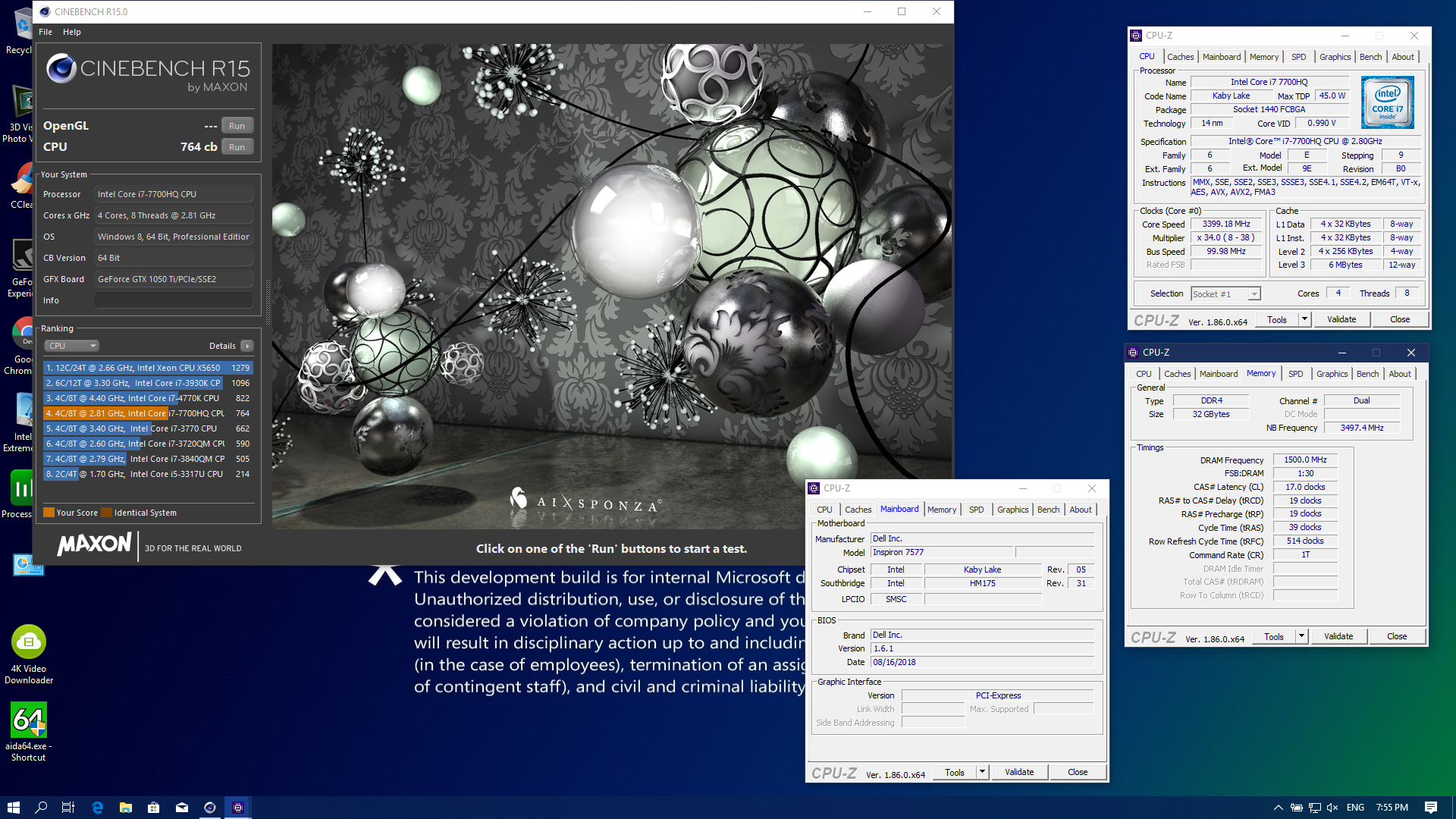1456x819 pixels.
Task: Click Tools button in CPU-Z Mainboard window
Action: 955,773
